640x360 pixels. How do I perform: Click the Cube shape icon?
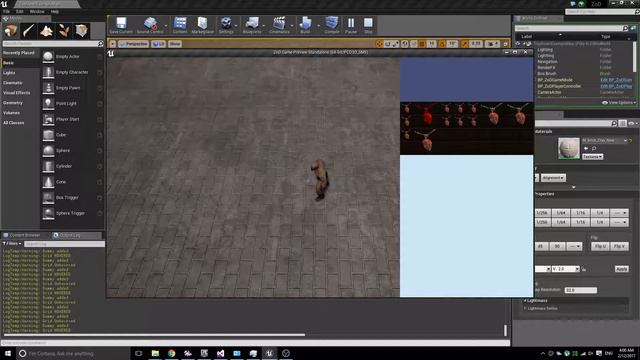pos(48,135)
